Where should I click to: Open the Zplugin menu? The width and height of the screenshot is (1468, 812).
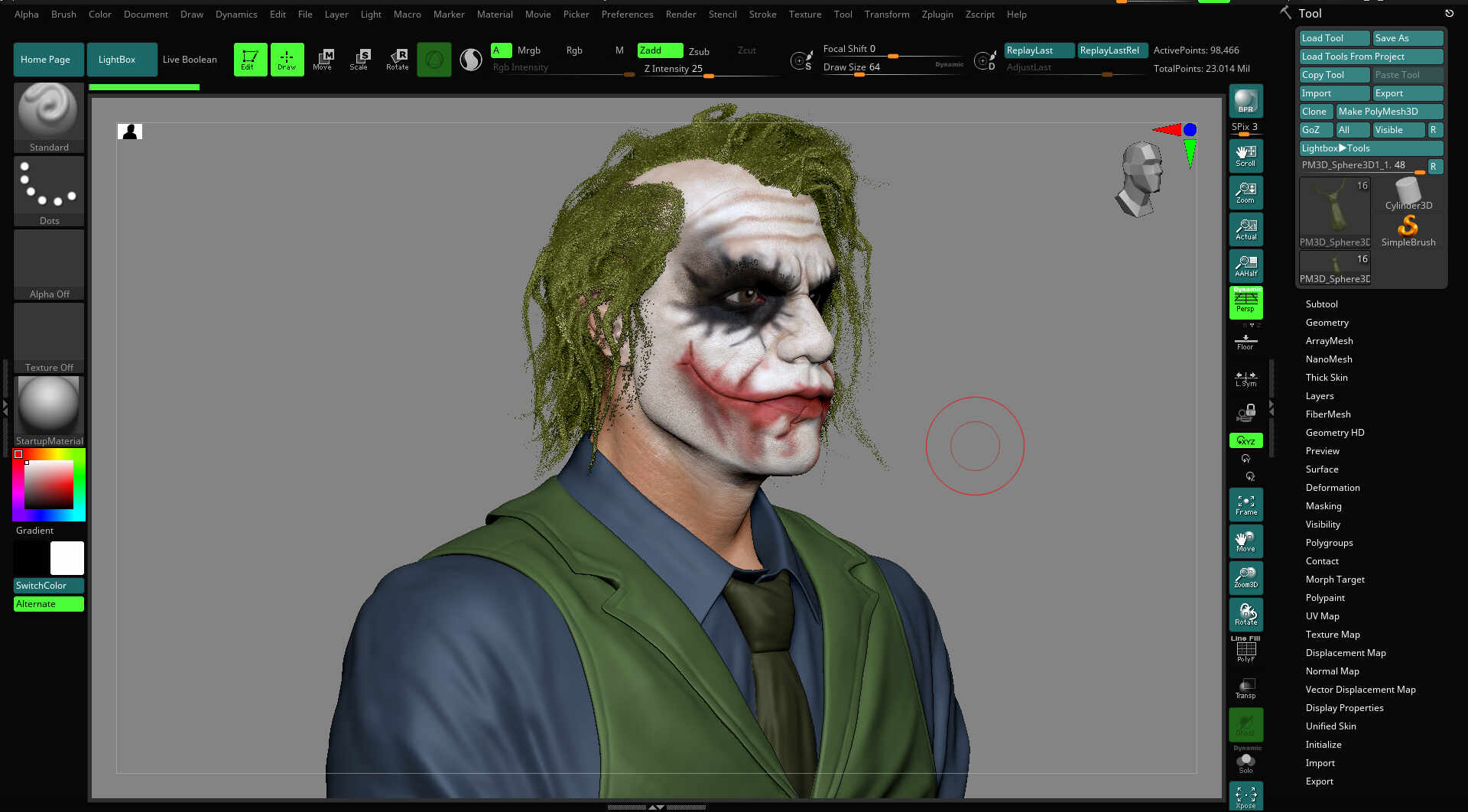pos(937,14)
